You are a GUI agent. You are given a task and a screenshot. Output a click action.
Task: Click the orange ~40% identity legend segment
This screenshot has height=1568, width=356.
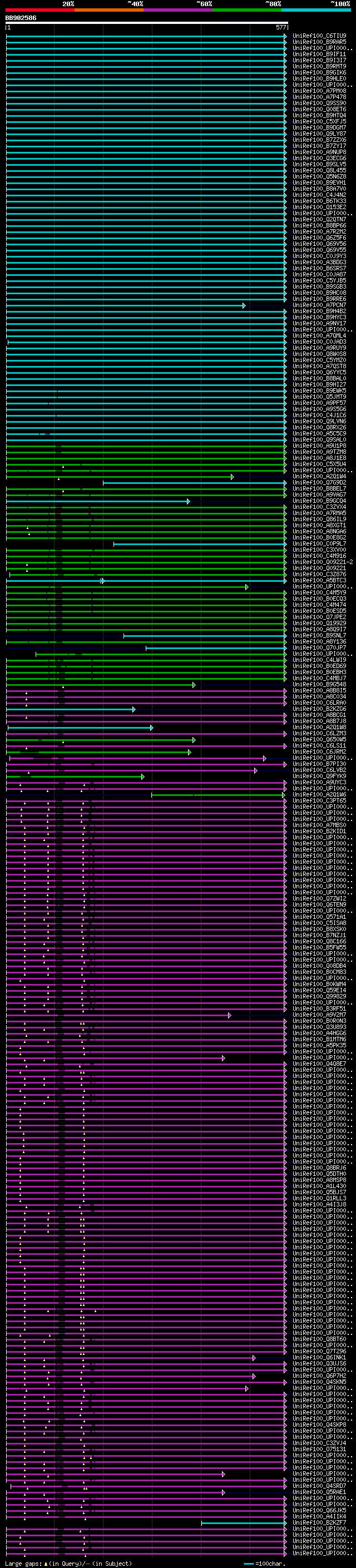(x=109, y=10)
